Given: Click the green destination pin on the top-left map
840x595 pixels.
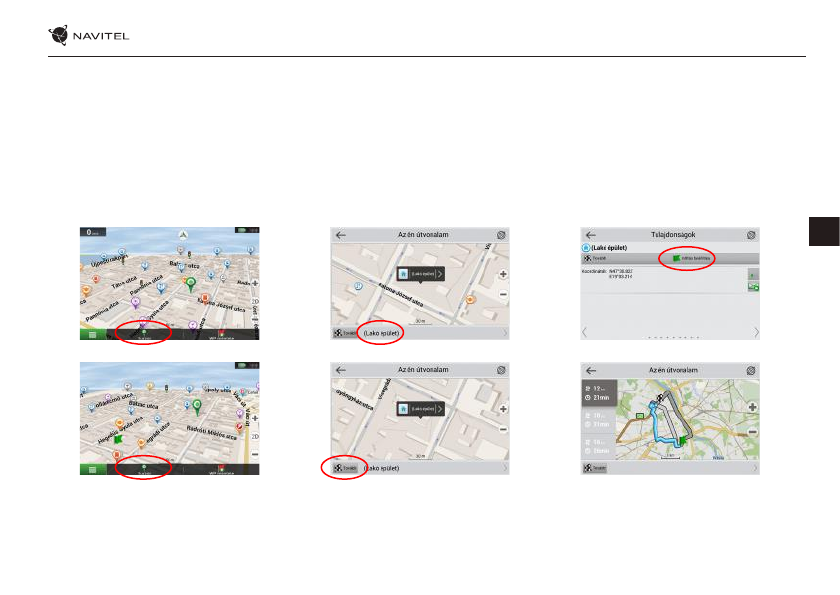Looking at the screenshot, I should click(191, 285).
